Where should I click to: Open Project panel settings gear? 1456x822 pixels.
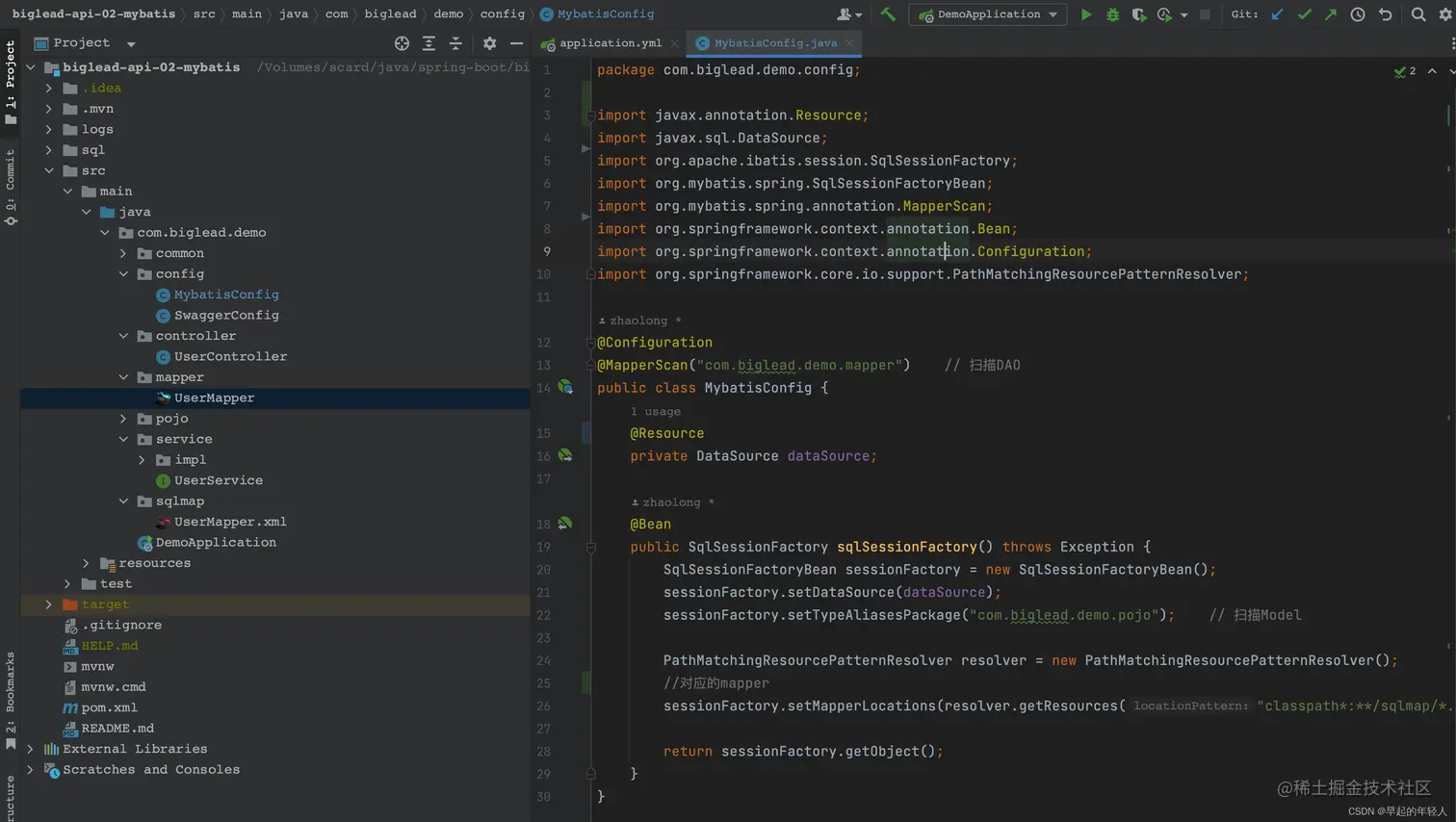[489, 43]
